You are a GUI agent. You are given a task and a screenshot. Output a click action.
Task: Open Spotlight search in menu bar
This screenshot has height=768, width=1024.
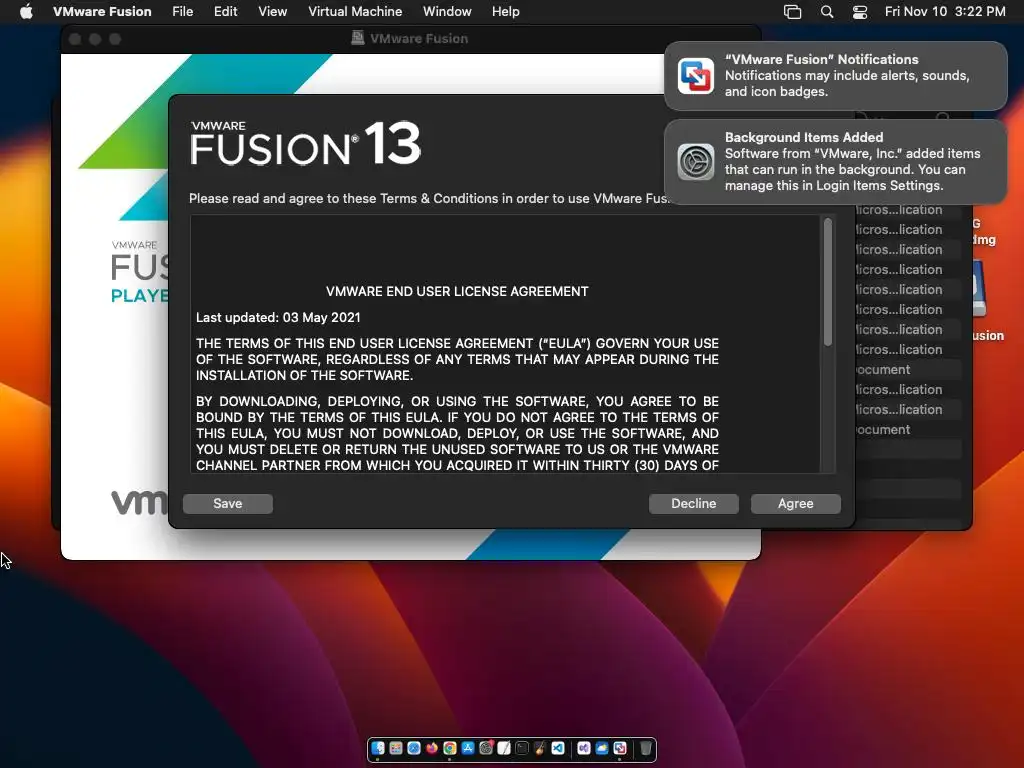pyautogui.click(x=827, y=12)
